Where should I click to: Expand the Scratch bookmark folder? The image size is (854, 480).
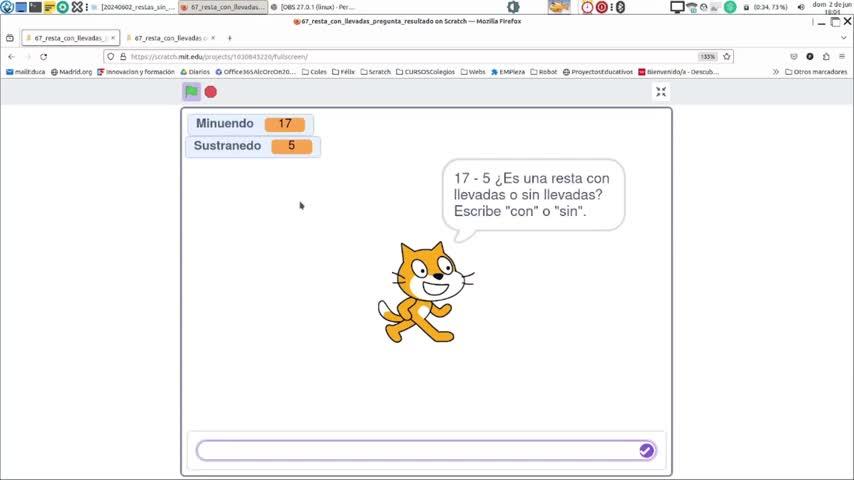pos(375,72)
